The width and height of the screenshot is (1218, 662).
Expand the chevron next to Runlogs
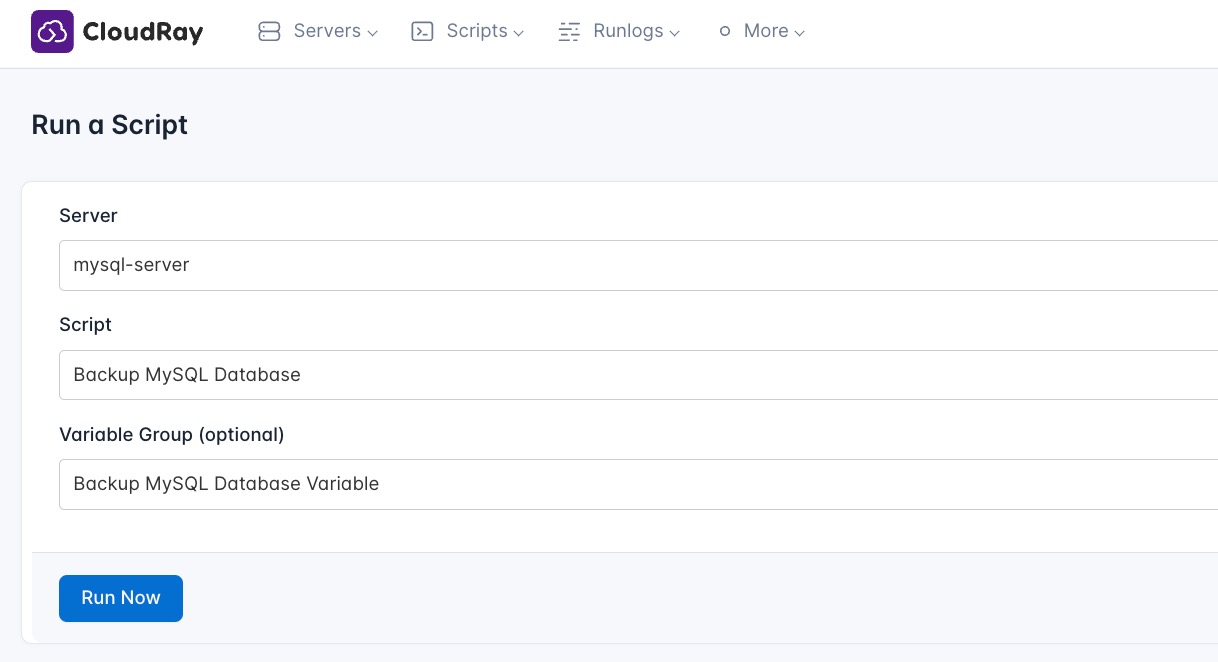tap(675, 33)
